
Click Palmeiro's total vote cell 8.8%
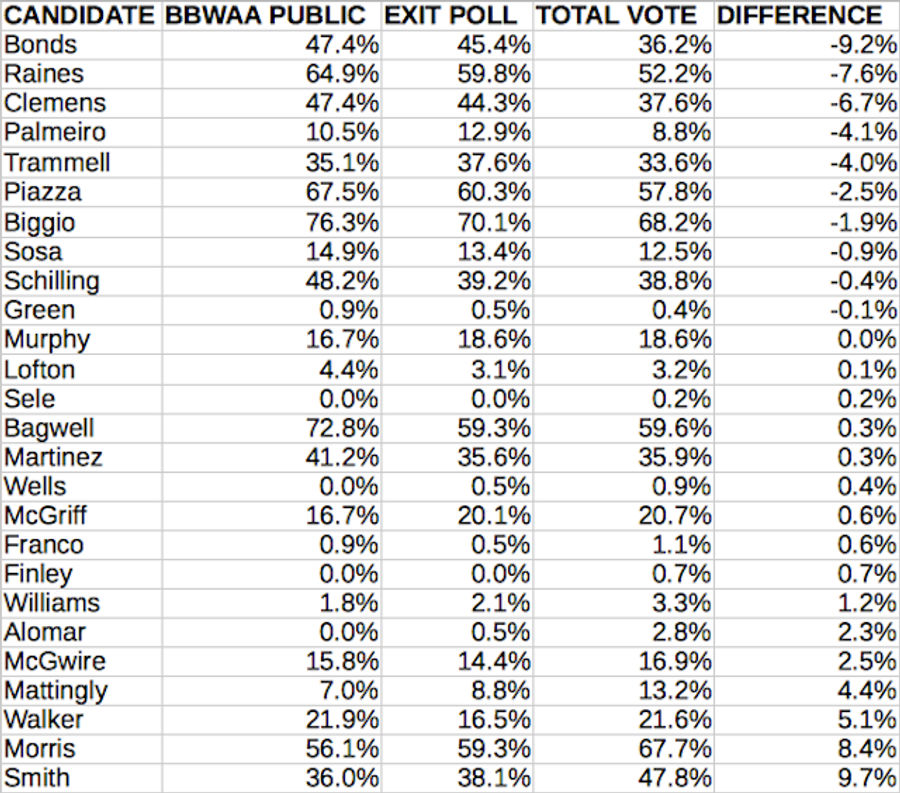[624, 133]
